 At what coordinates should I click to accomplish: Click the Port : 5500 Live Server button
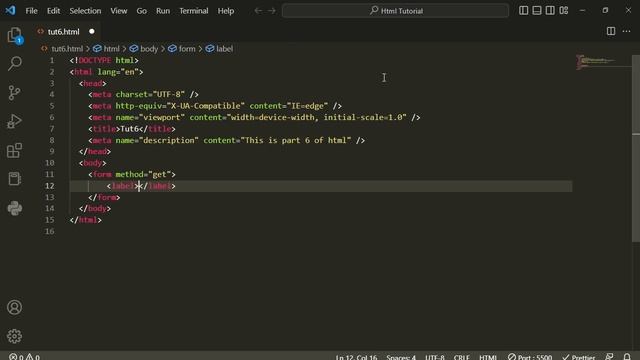pyautogui.click(x=530, y=357)
